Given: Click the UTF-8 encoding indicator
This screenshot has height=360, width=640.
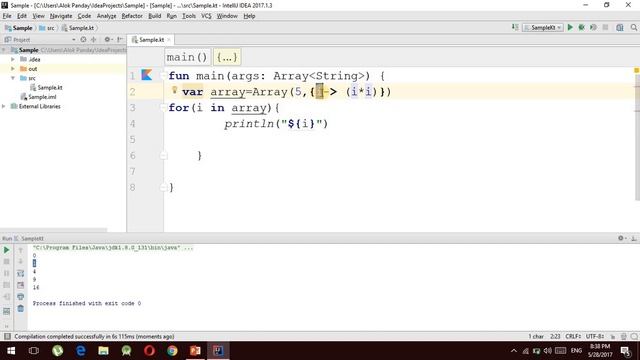Looking at the screenshot, I should click(x=595, y=336).
